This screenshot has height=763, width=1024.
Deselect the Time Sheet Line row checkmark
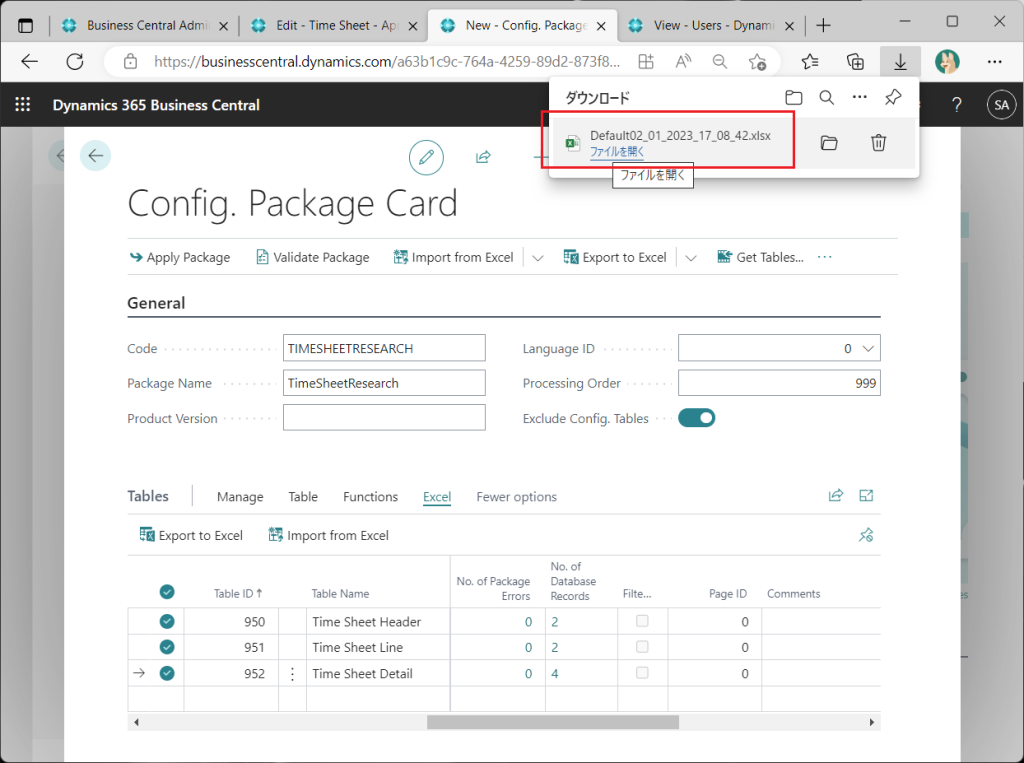167,647
